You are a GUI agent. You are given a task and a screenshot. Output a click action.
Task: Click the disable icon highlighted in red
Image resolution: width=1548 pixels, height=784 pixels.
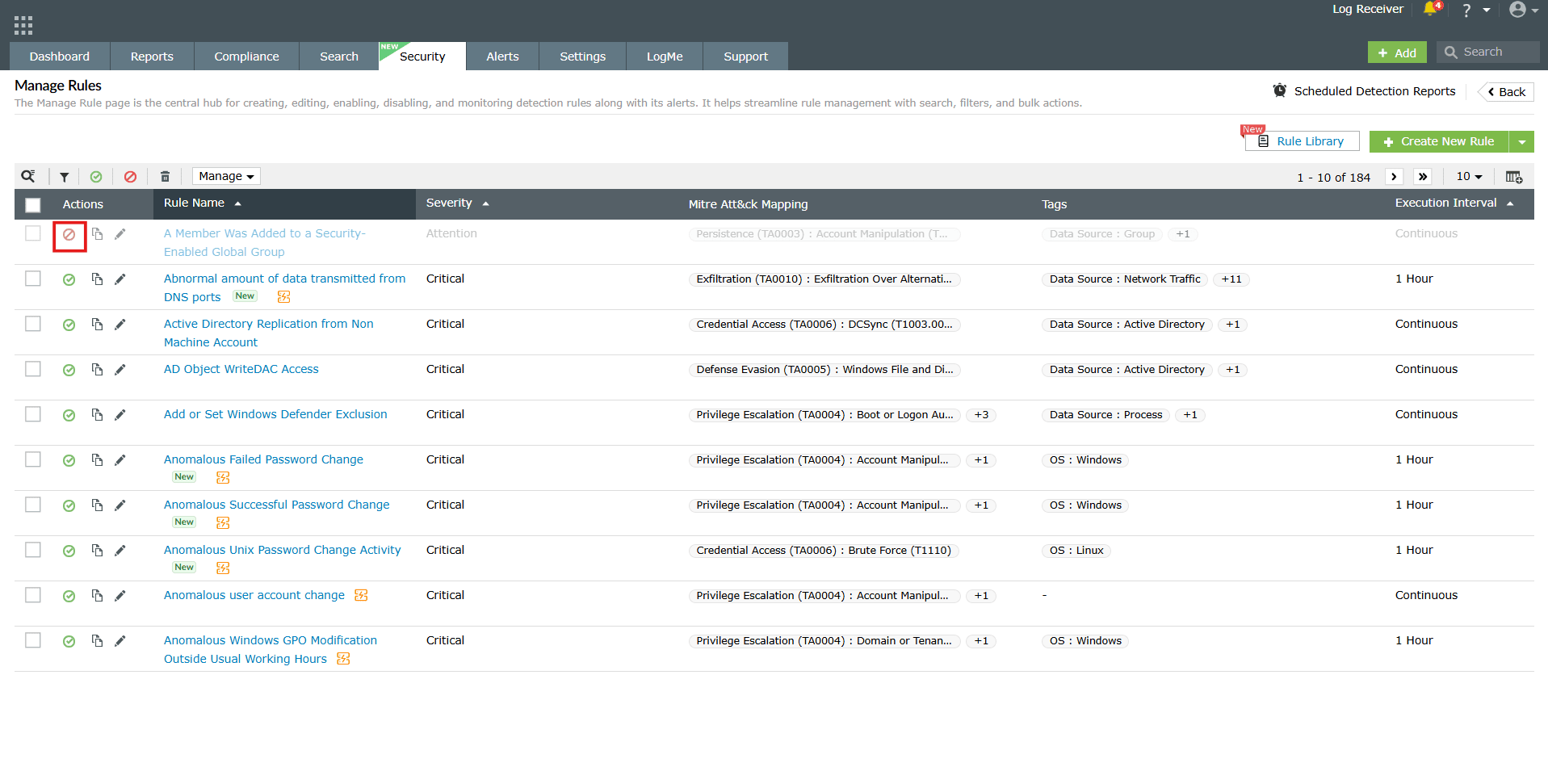click(69, 236)
